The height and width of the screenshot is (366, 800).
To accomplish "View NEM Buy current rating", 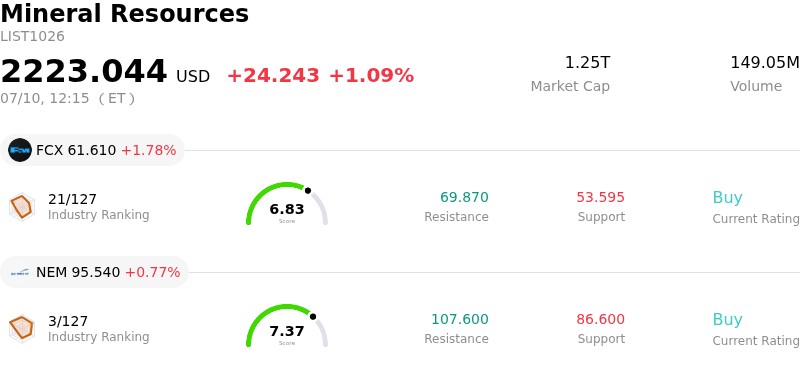I will tap(728, 320).
